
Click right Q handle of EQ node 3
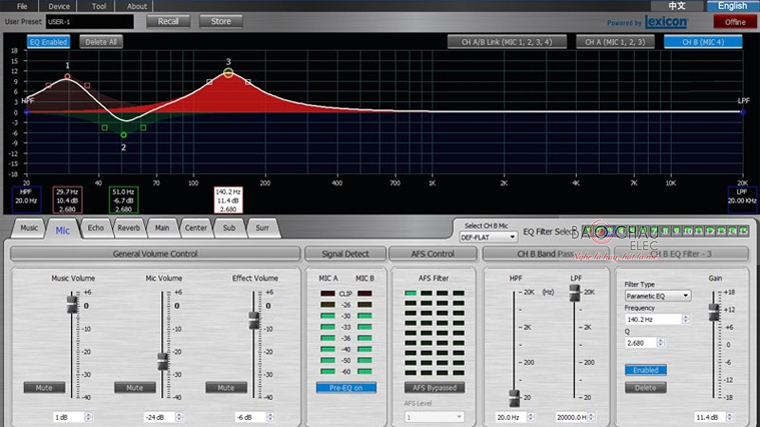[248, 82]
